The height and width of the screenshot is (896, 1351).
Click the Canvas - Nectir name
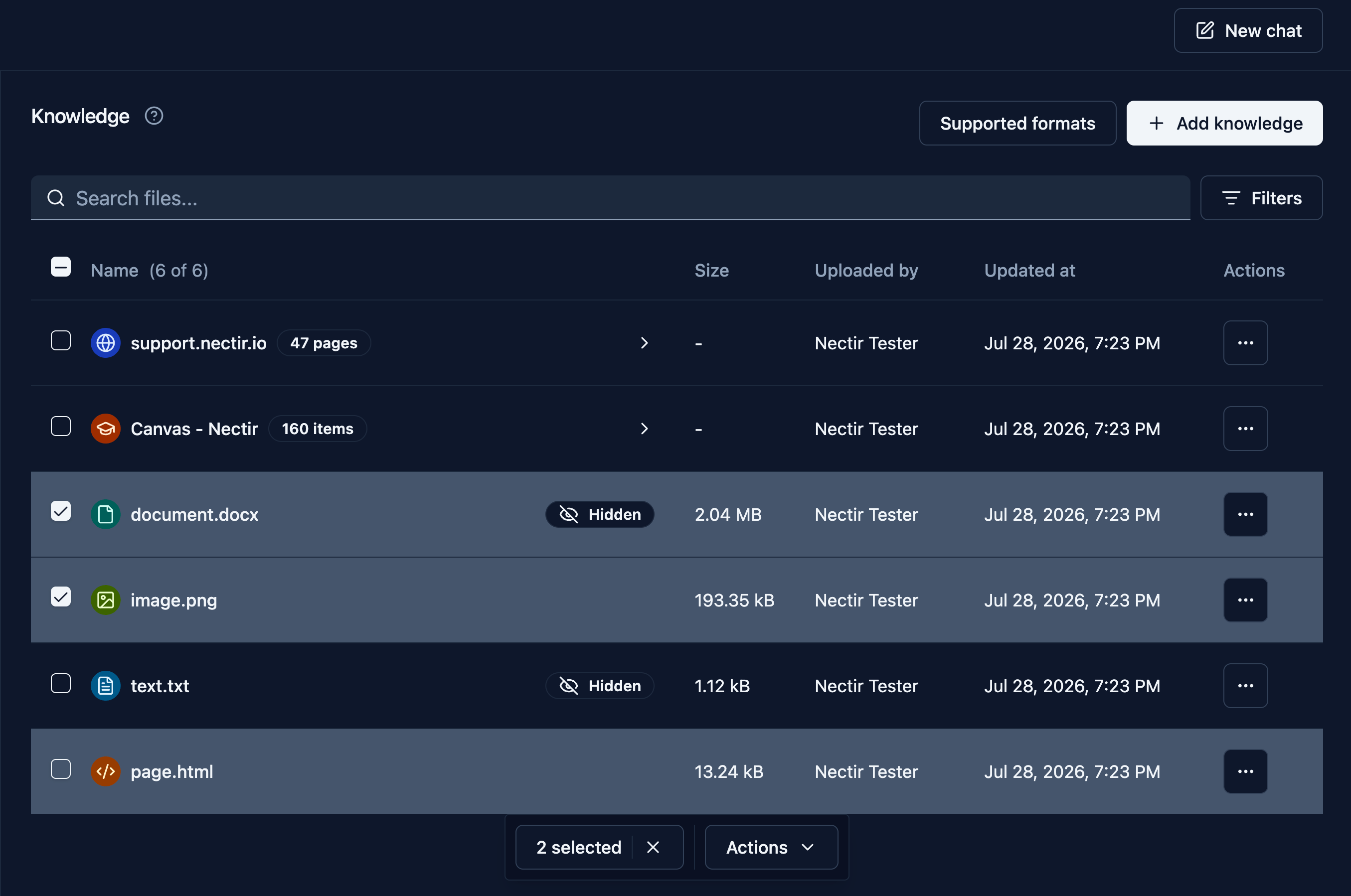pos(194,429)
